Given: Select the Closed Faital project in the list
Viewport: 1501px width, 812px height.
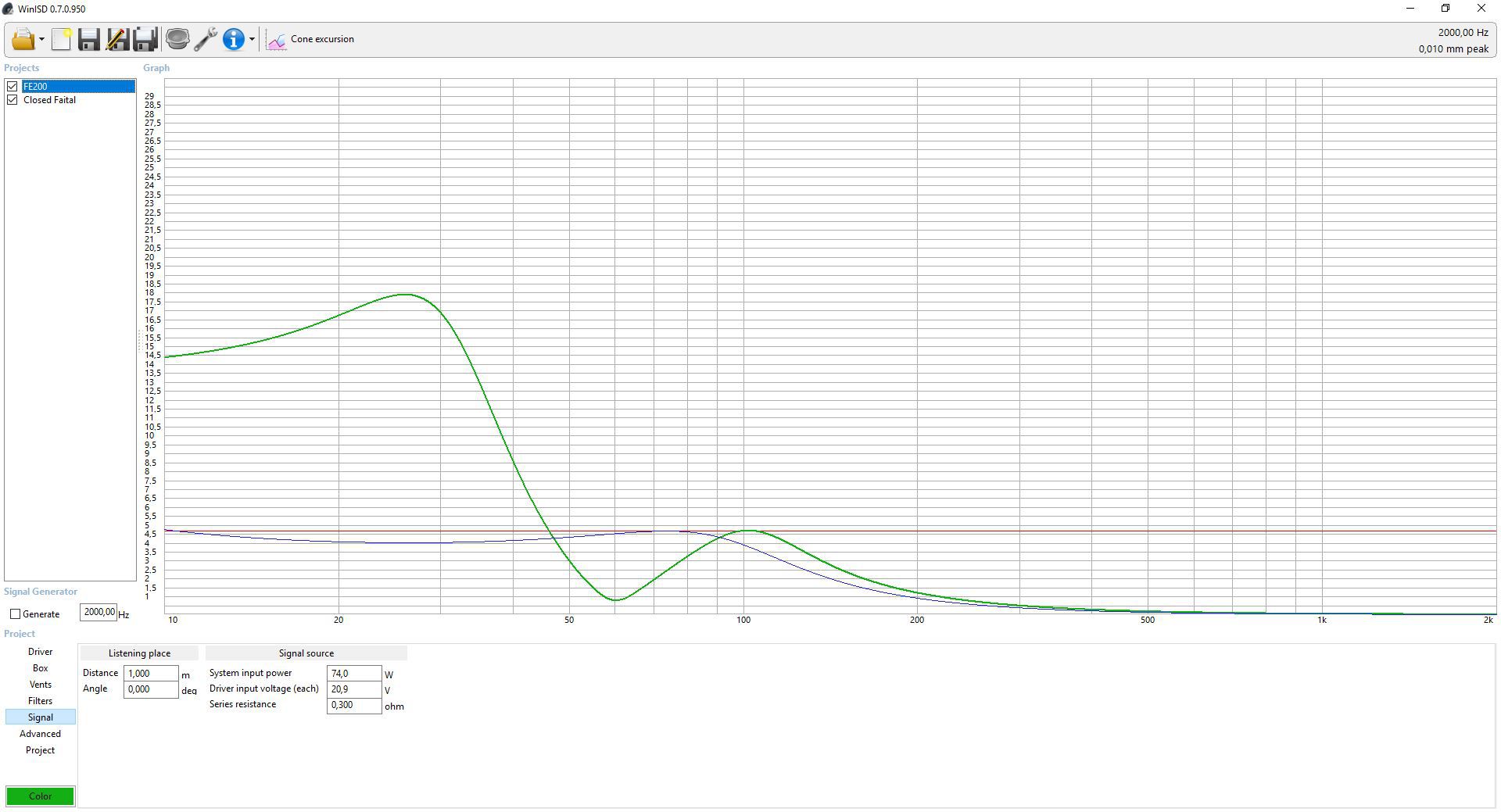Looking at the screenshot, I should click(50, 100).
